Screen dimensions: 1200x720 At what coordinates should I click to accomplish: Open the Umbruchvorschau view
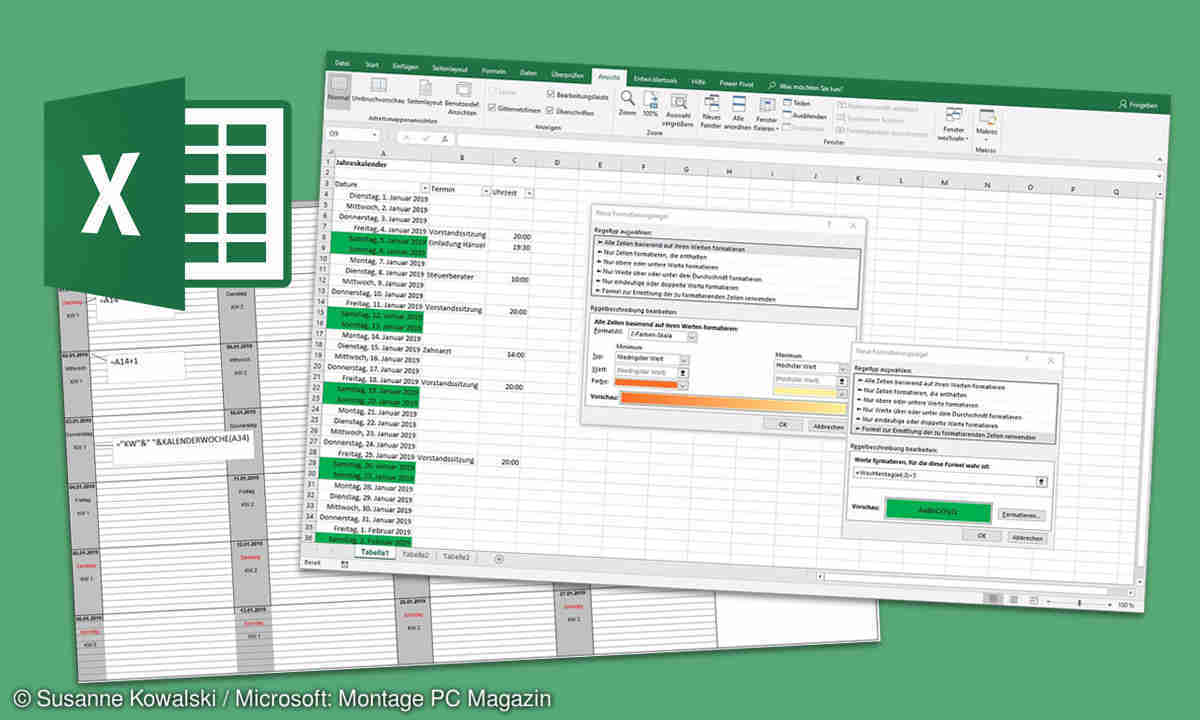pyautogui.click(x=378, y=88)
